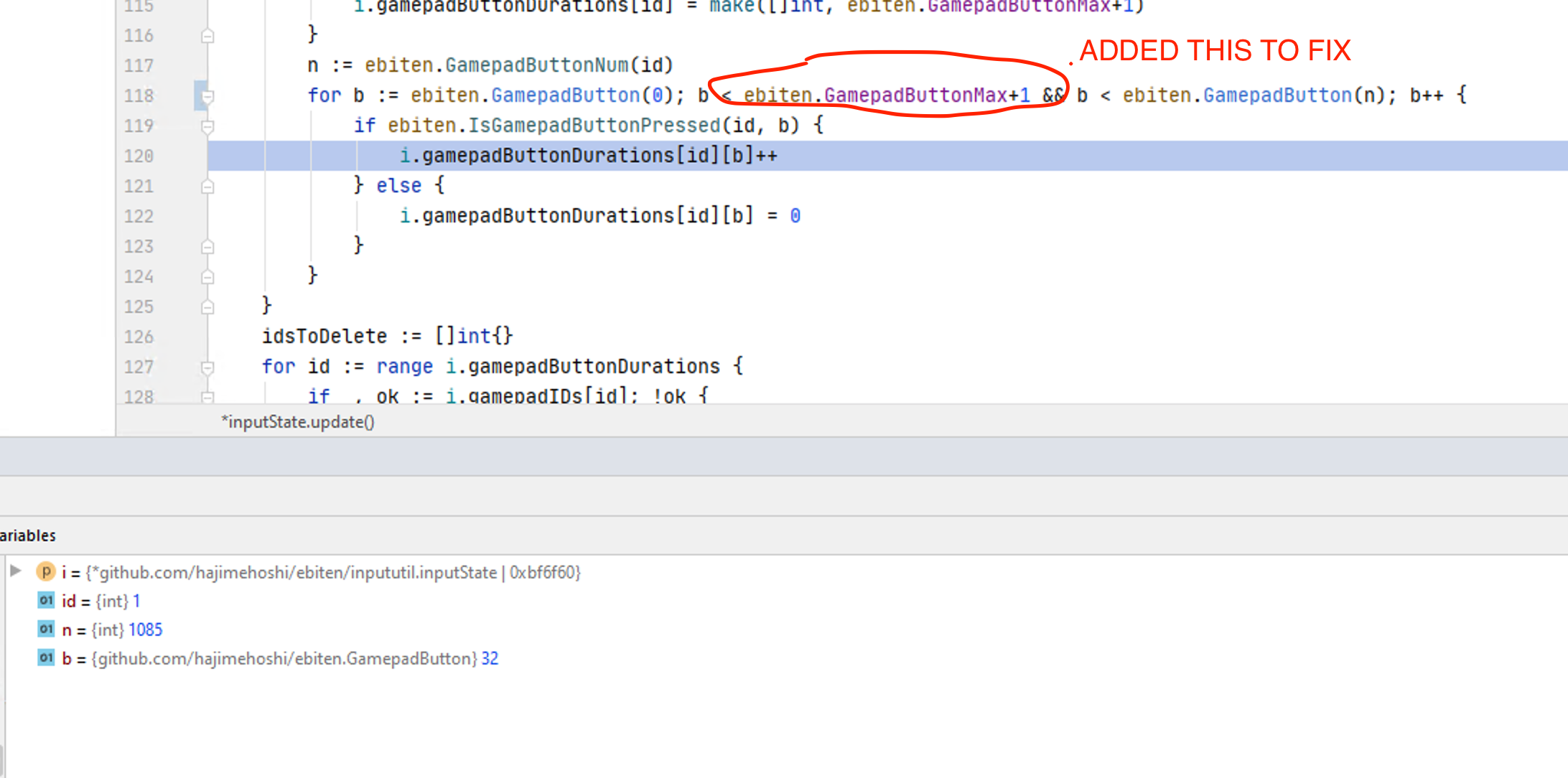This screenshot has height=778, width=1568.
Task: Select the variable row 'id = {int} 1'
Action: pyautogui.click(x=101, y=601)
